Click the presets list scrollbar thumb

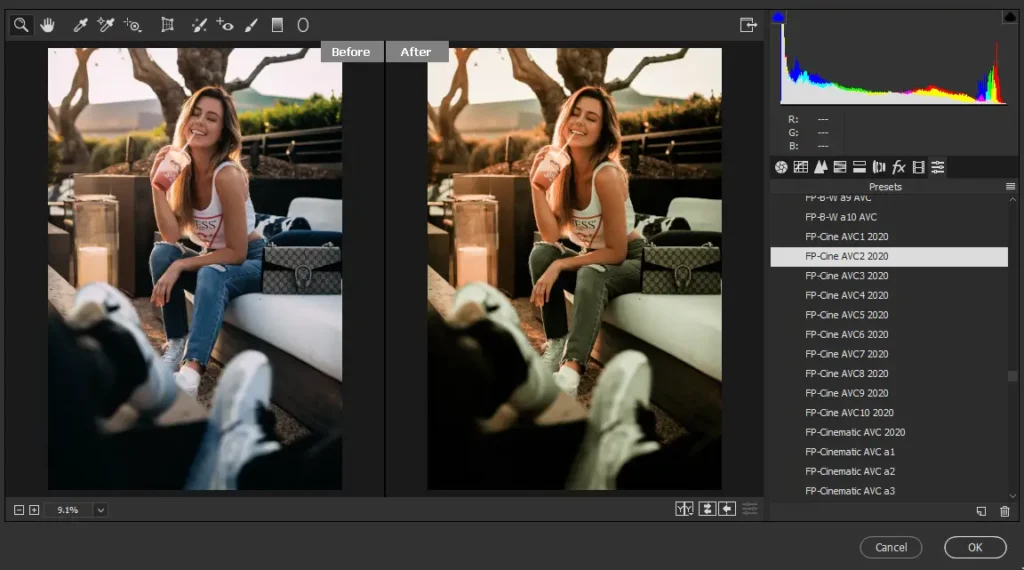point(1012,376)
